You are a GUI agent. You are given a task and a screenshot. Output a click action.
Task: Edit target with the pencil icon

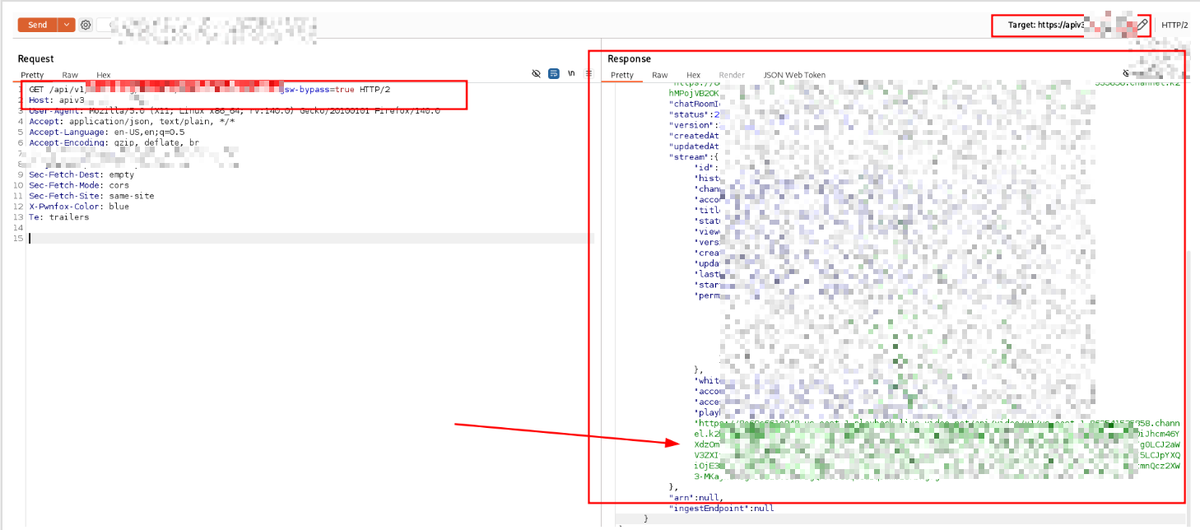point(1143,24)
